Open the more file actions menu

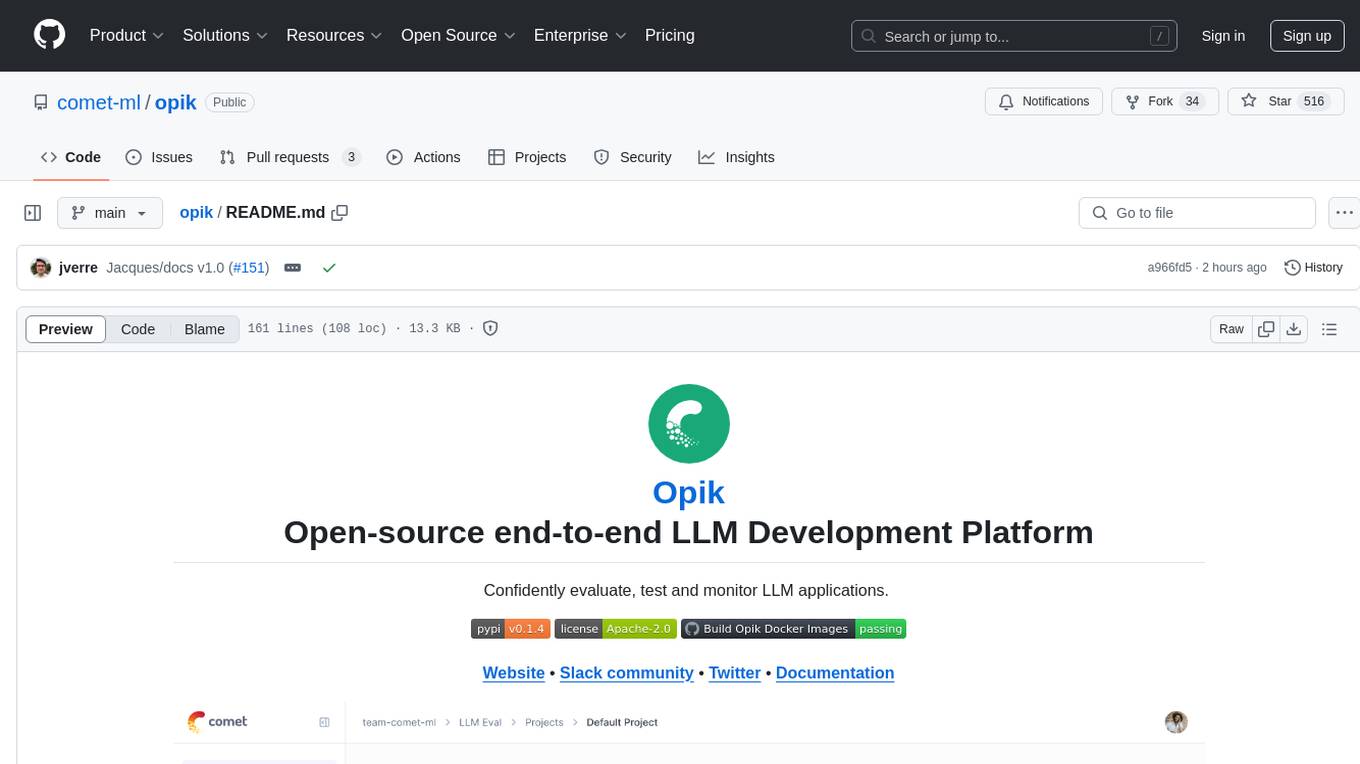[1344, 213]
